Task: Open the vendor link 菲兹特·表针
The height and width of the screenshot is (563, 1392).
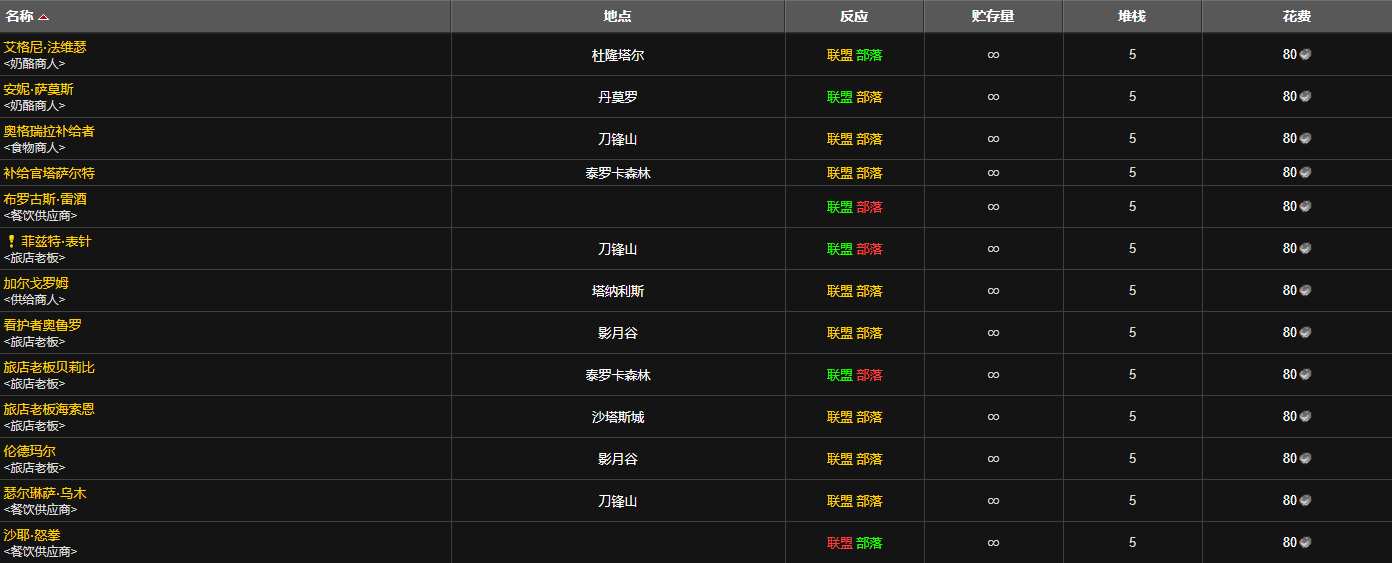Action: click(x=56, y=241)
